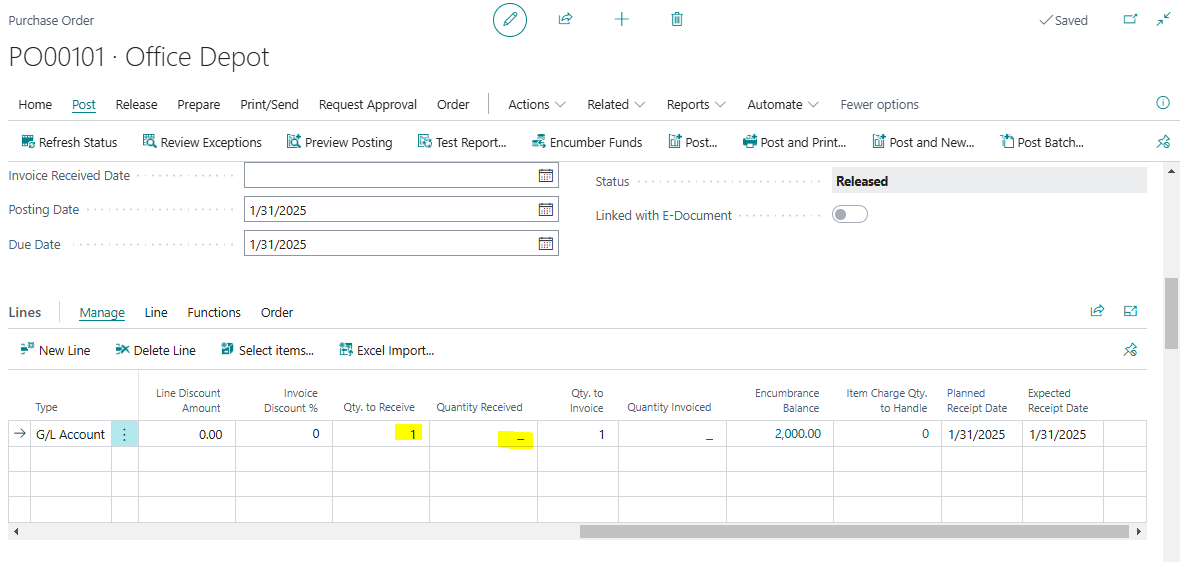Click Post Batch... action
The width and height of the screenshot is (1187, 562).
click(1042, 142)
